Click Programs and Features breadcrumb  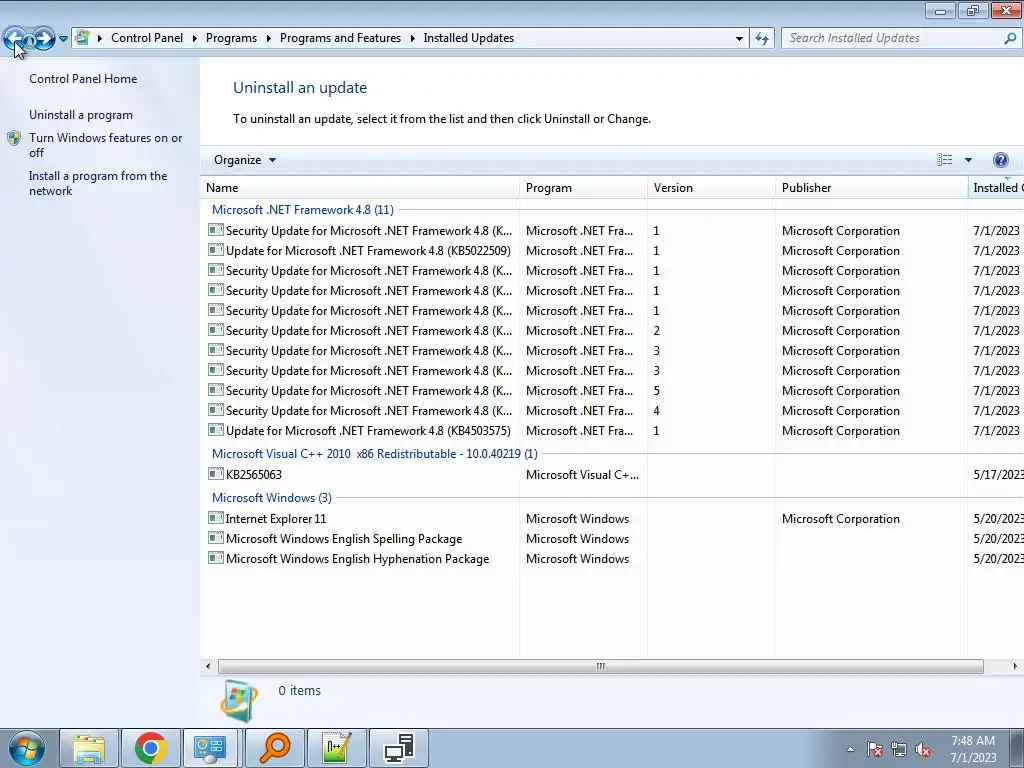click(x=340, y=38)
